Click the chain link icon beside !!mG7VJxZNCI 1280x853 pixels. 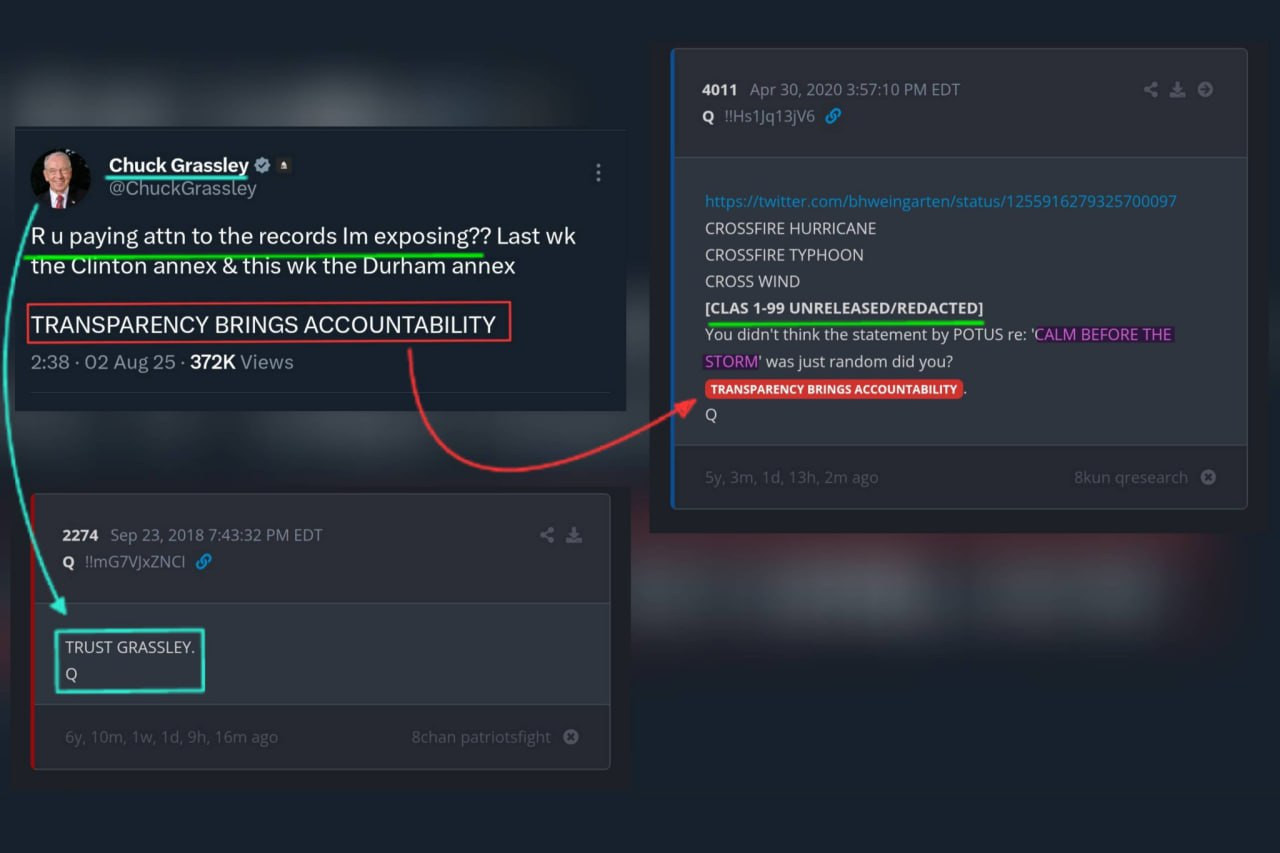pyautogui.click(x=204, y=562)
